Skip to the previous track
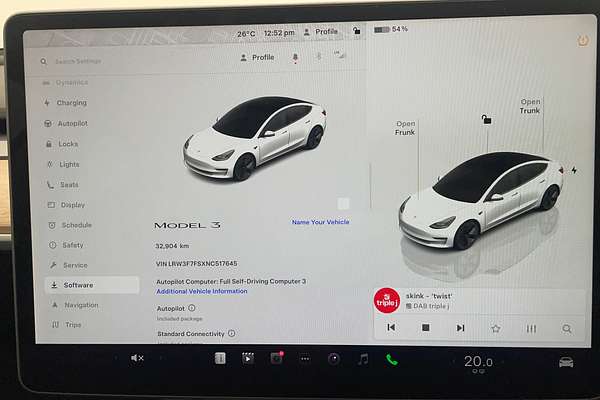This screenshot has width=600, height=400. [x=391, y=328]
